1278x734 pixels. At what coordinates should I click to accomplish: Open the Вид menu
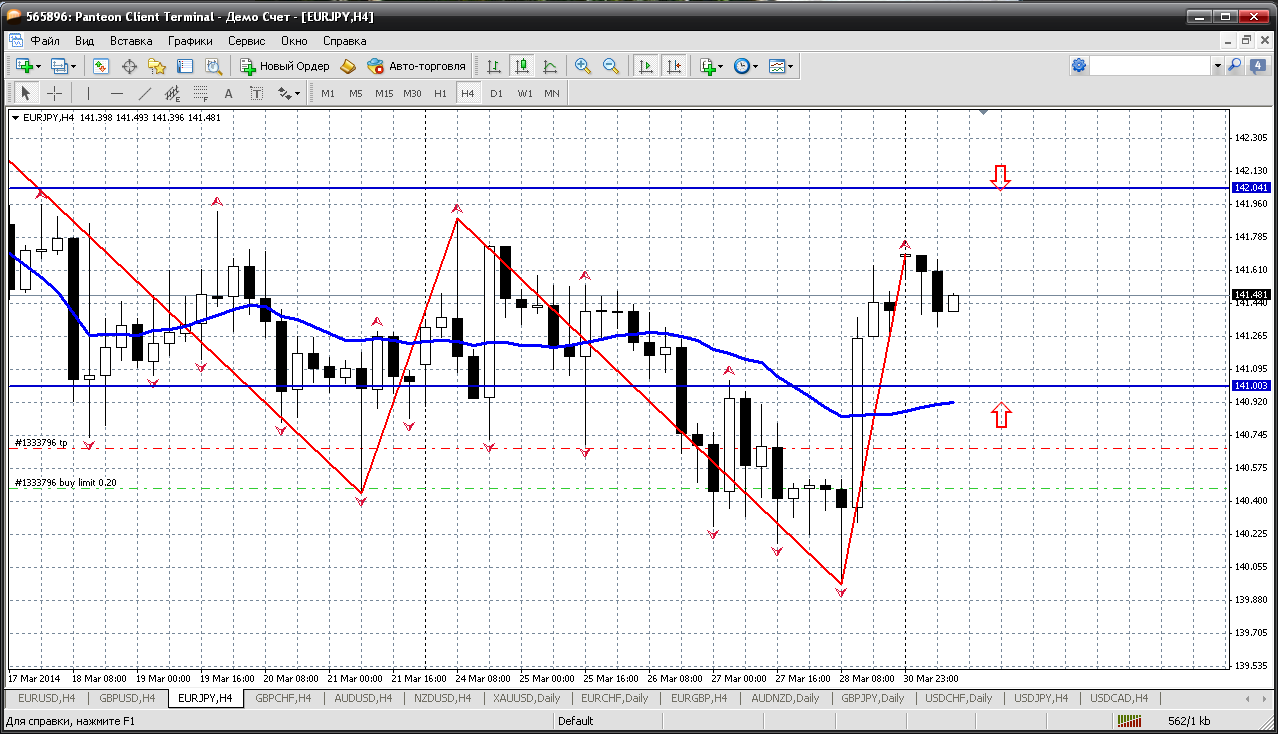click(x=84, y=41)
